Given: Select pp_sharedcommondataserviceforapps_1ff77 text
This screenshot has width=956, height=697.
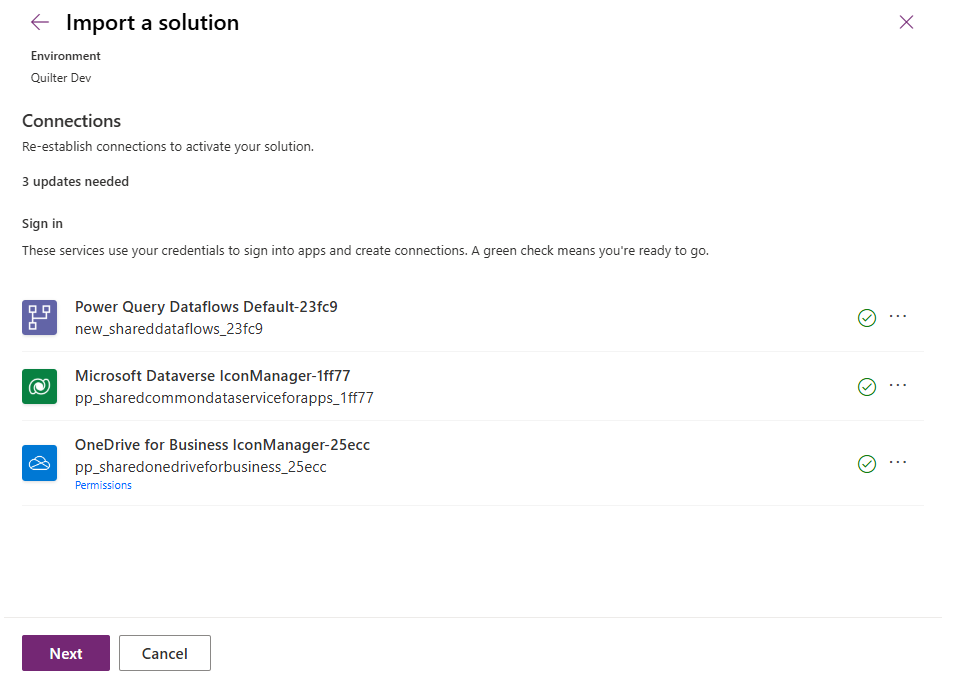Looking at the screenshot, I should pos(224,398).
